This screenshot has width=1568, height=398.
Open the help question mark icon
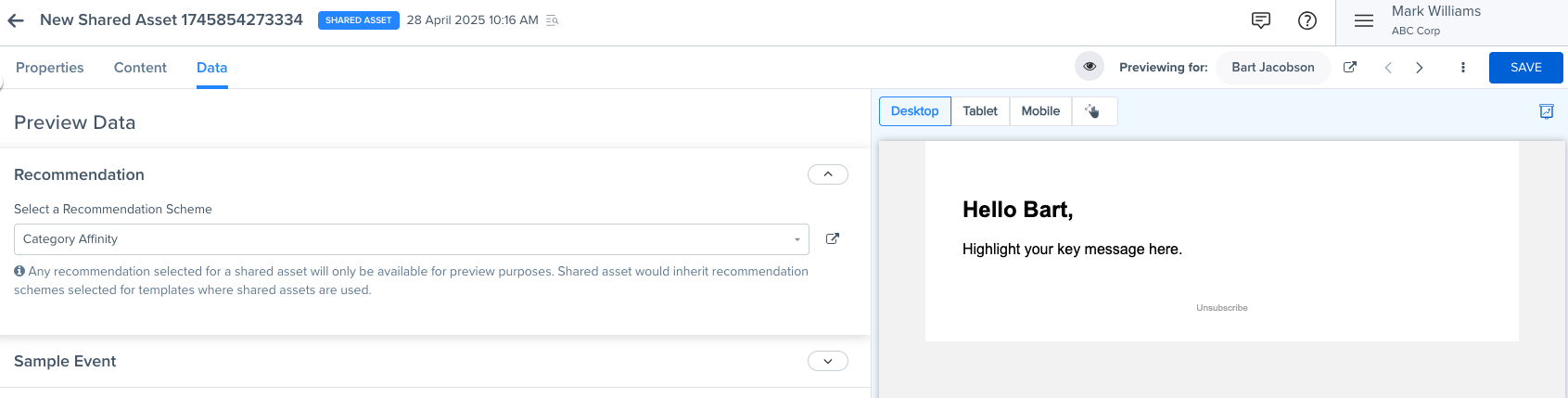[x=1307, y=20]
